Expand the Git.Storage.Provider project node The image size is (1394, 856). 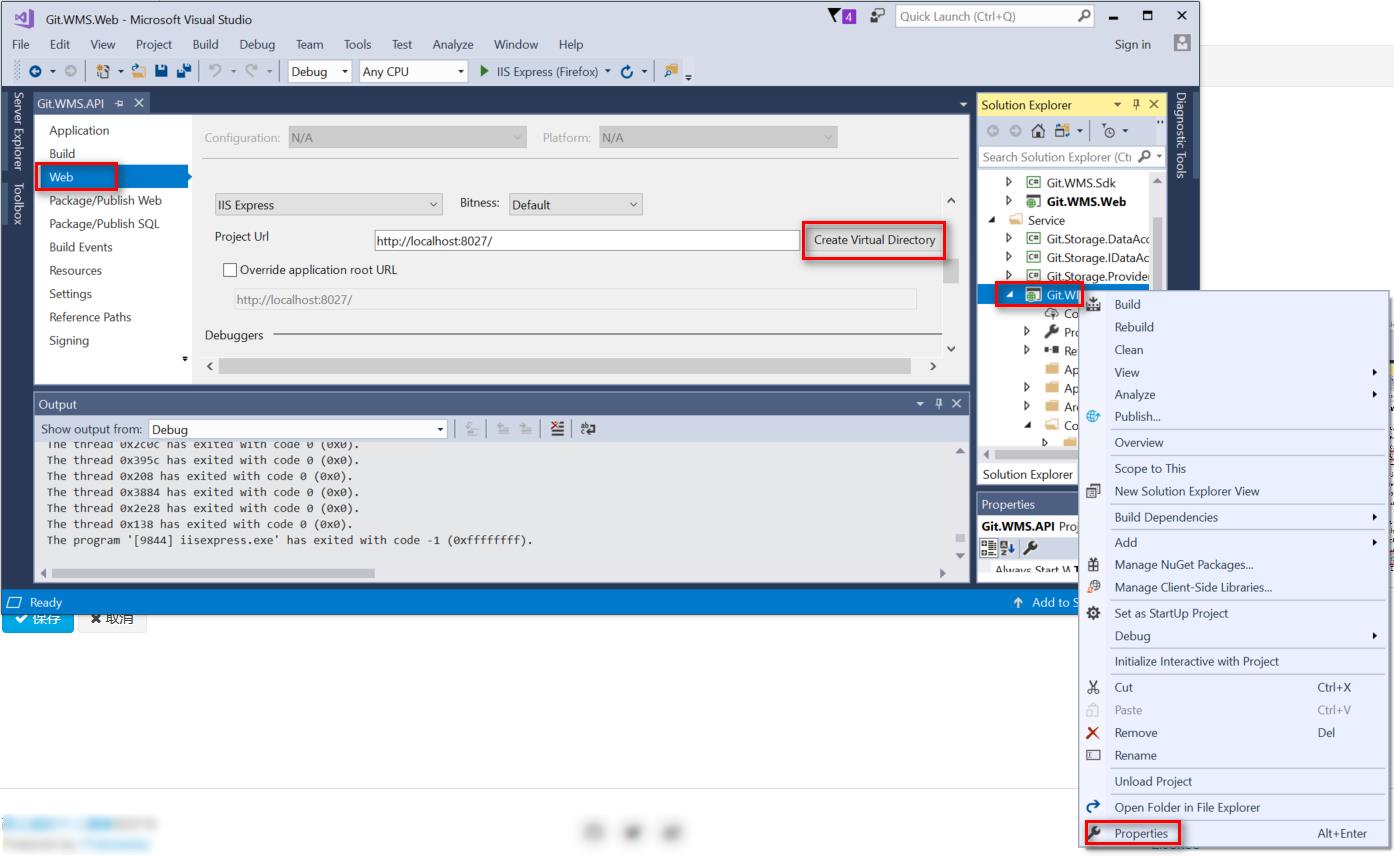[1009, 276]
